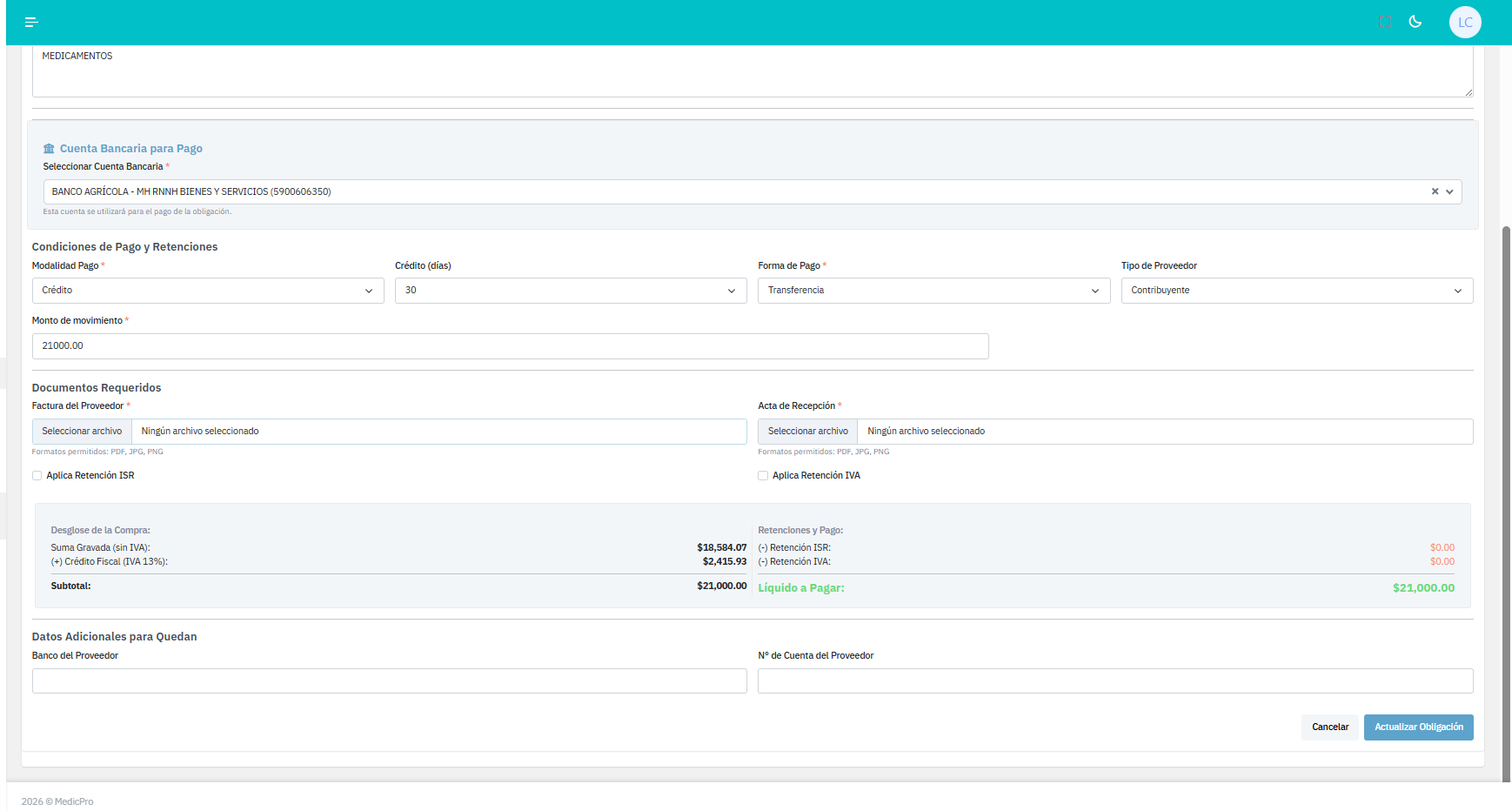Clear selected bank account with X
The width and height of the screenshot is (1512, 811).
point(1435,191)
